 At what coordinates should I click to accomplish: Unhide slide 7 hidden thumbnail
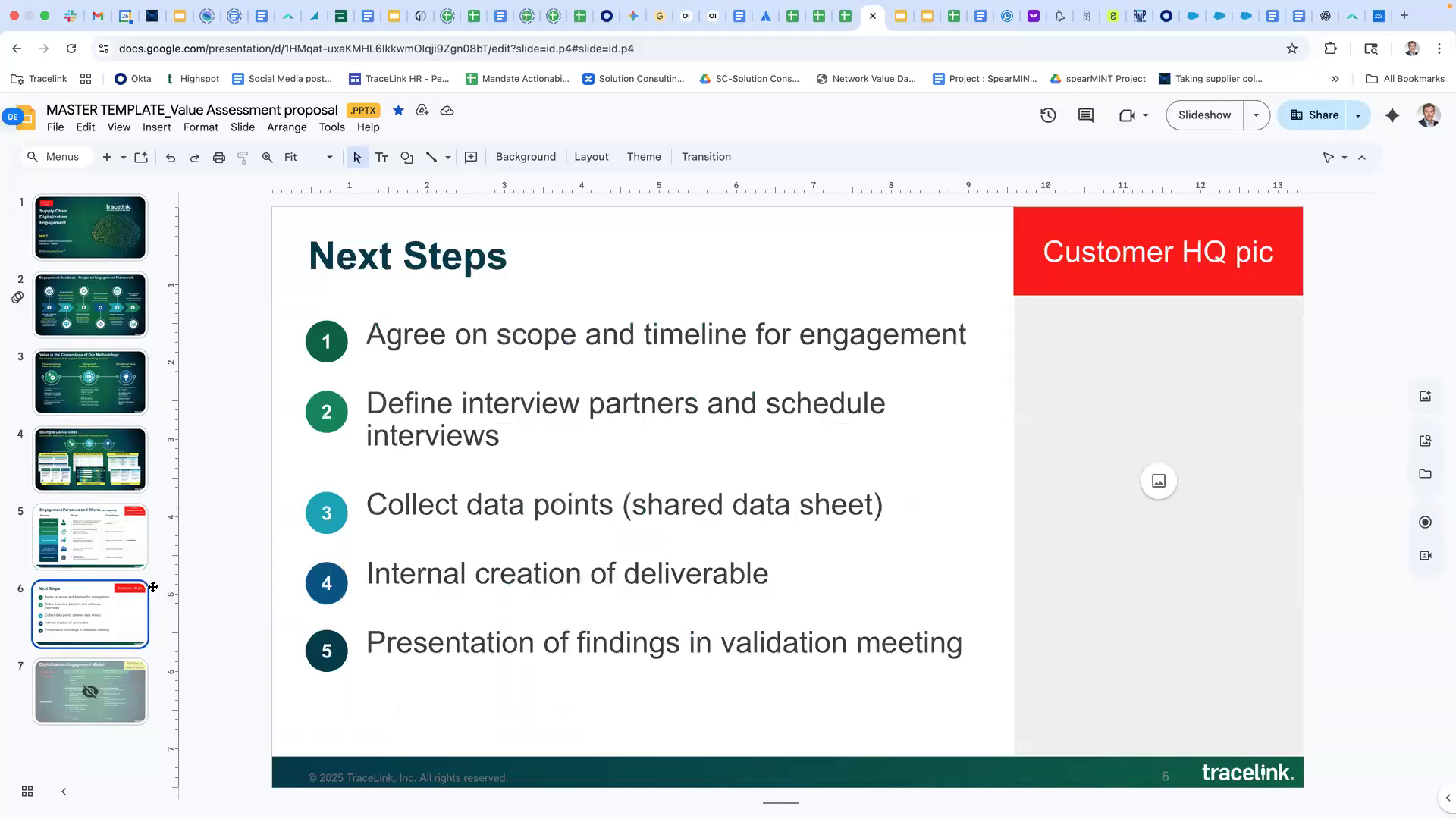pyautogui.click(x=90, y=692)
